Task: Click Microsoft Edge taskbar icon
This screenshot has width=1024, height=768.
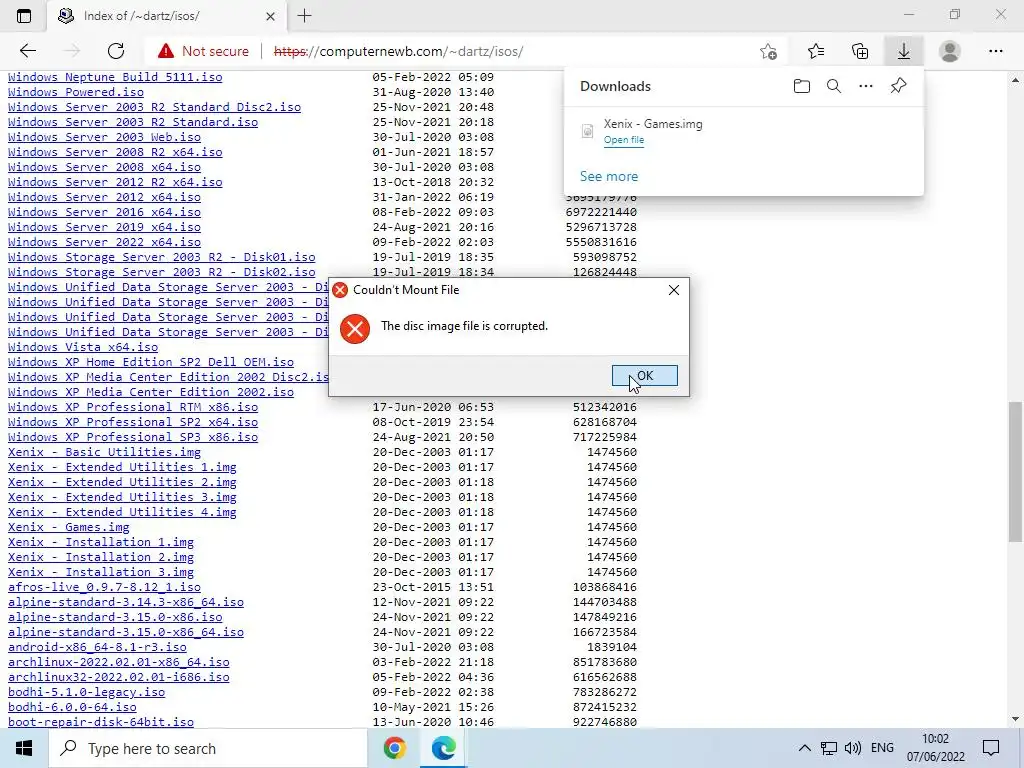Action: tap(443, 748)
